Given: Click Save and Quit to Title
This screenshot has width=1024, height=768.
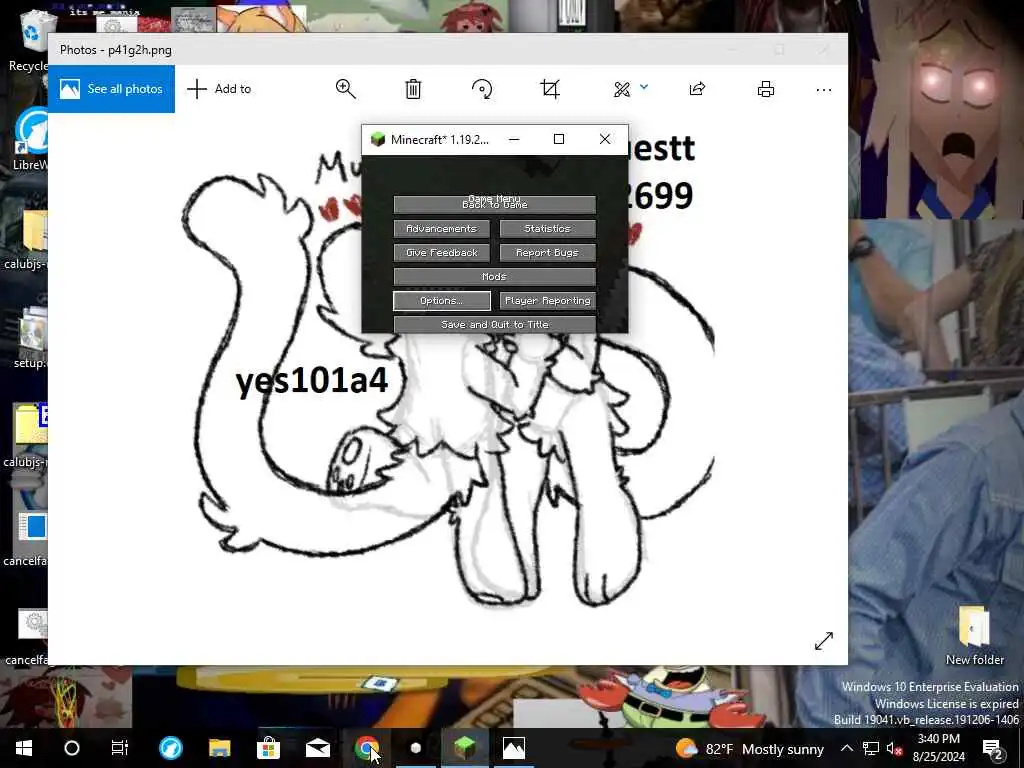Looking at the screenshot, I should coord(494,325).
